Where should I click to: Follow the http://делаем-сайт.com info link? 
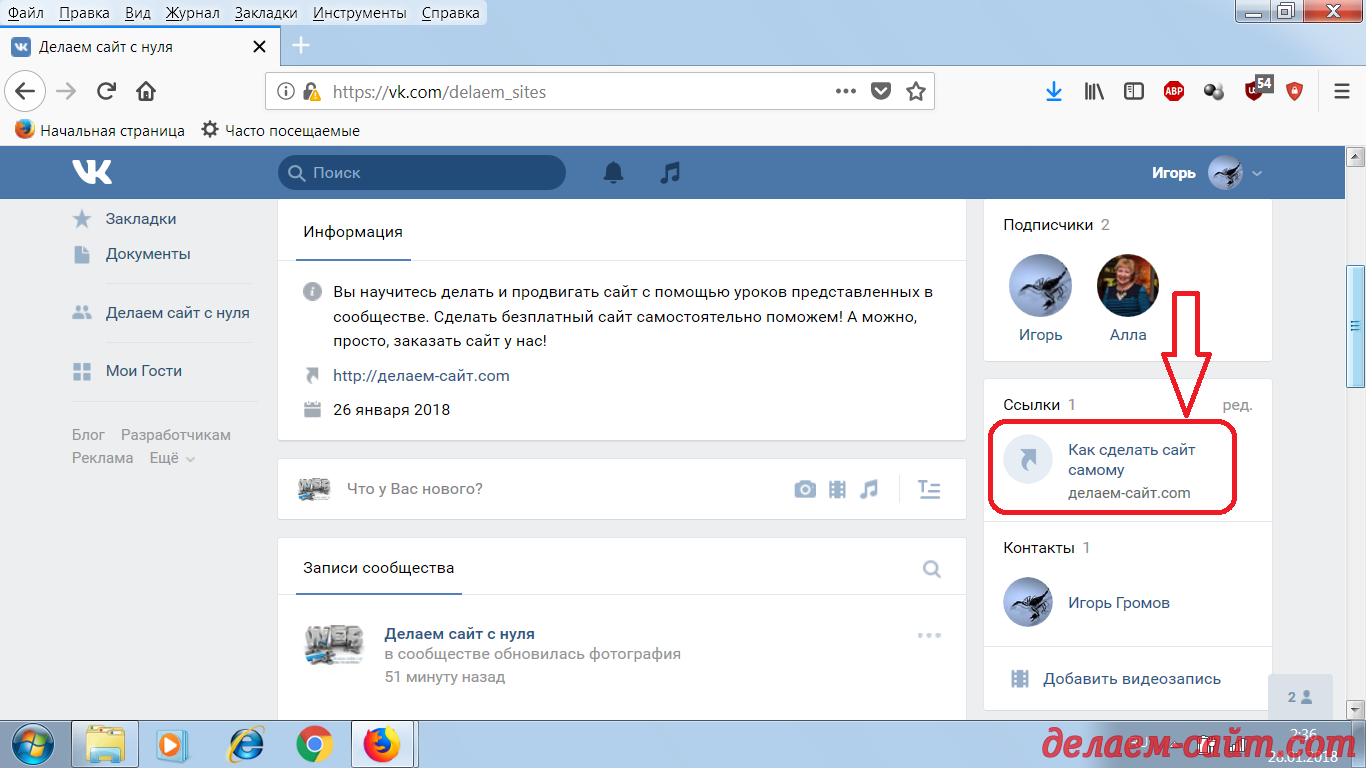pos(421,376)
